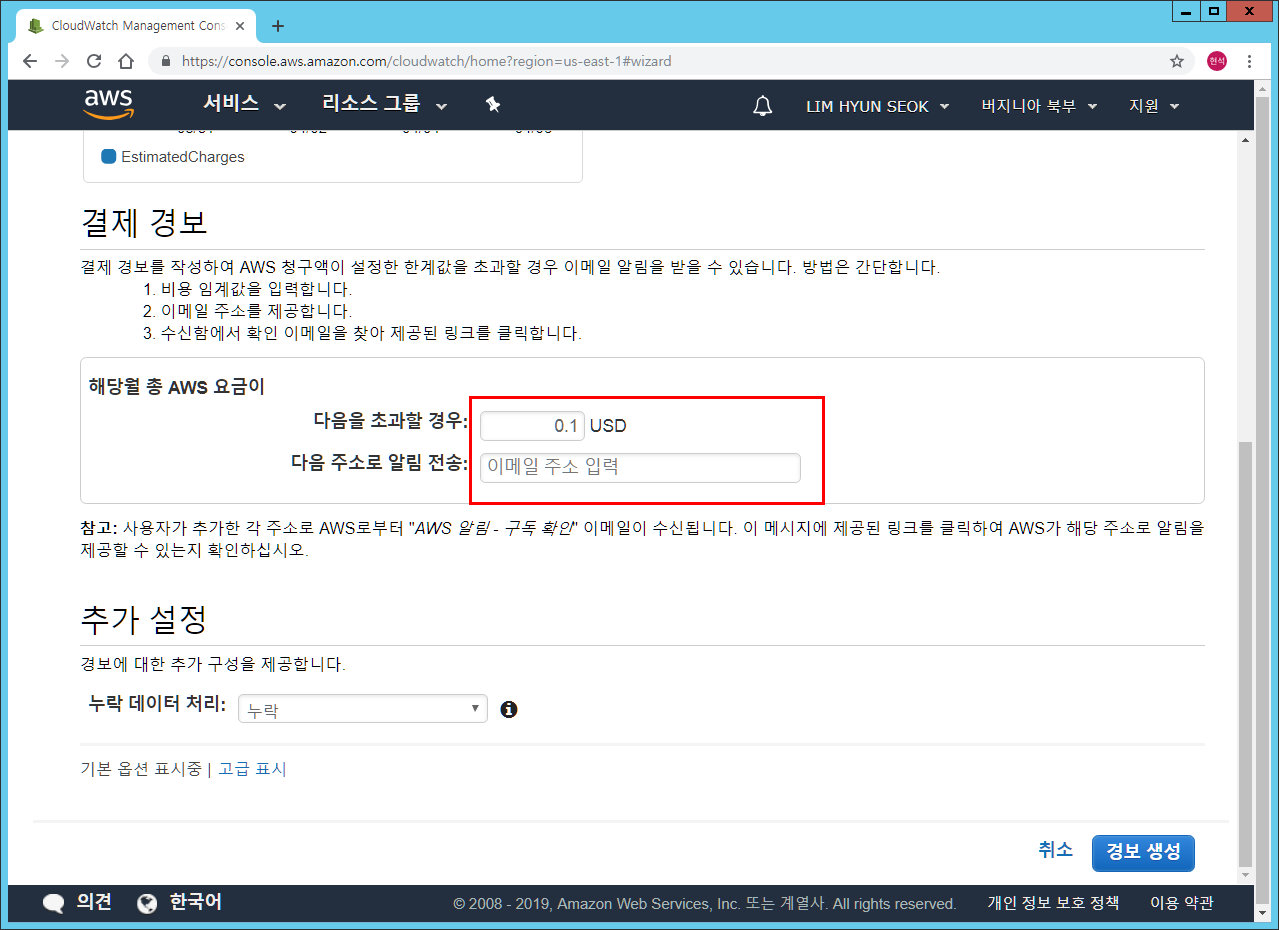Click the 추가 설정 heading
The image size is (1279, 930).
point(144,619)
